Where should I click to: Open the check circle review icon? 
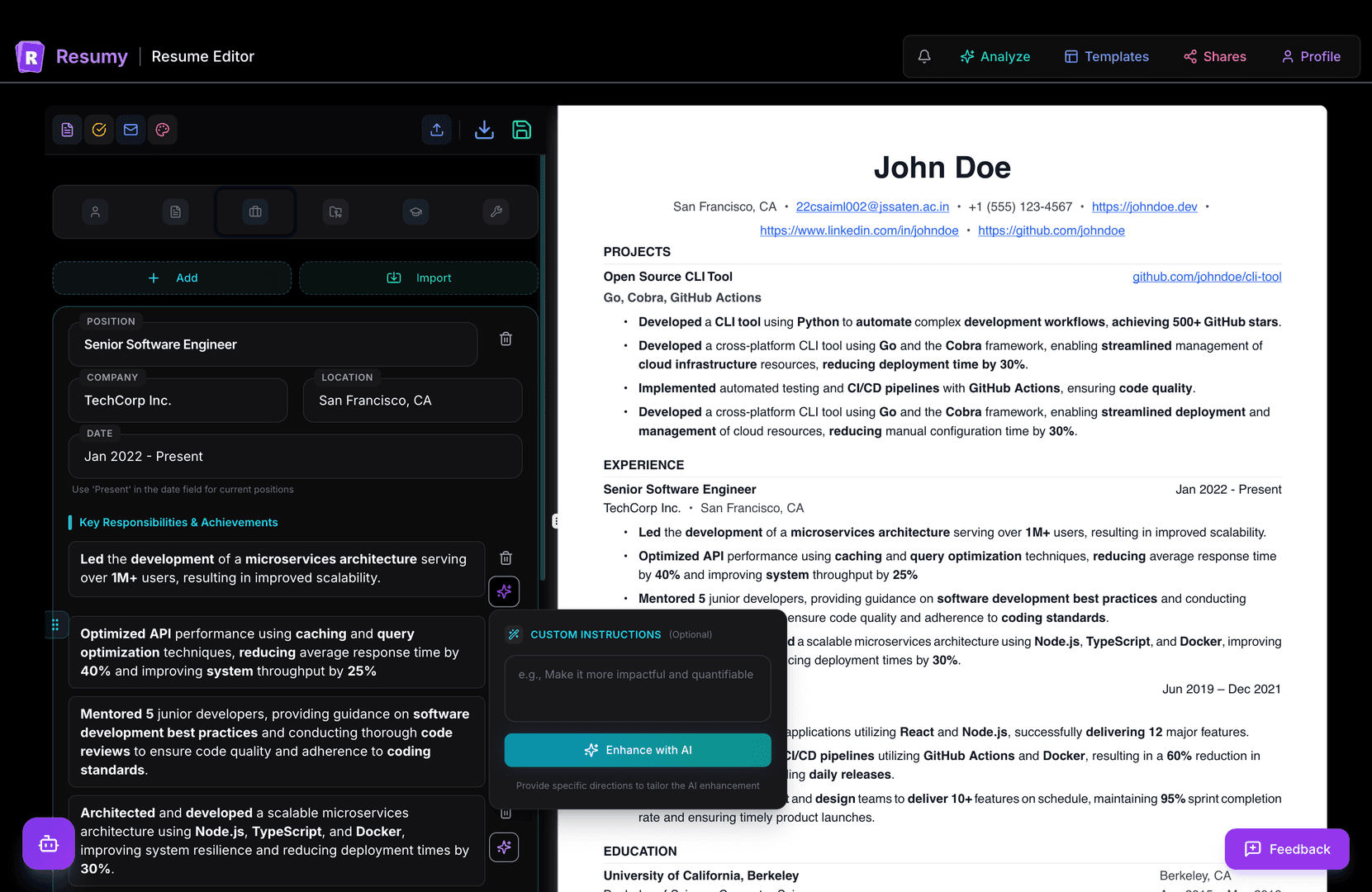point(99,130)
